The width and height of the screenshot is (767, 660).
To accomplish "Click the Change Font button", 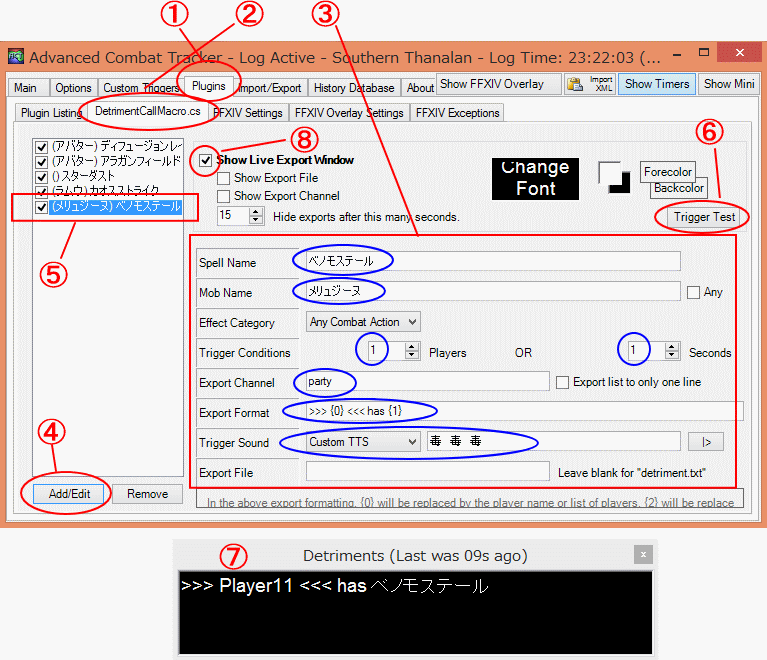I will click(x=535, y=179).
